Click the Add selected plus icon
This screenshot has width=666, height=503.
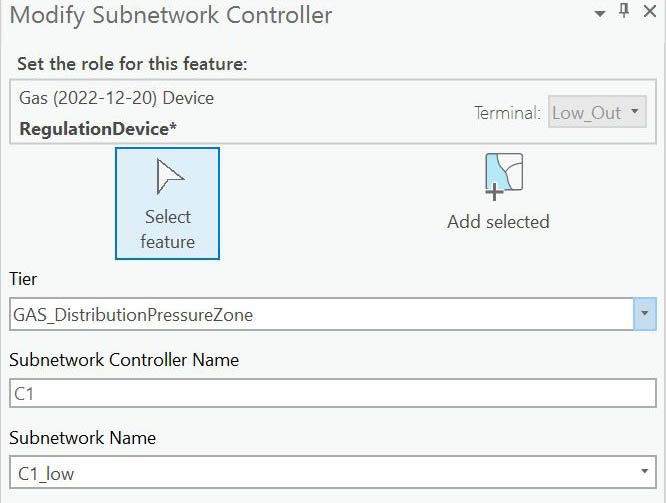point(499,177)
